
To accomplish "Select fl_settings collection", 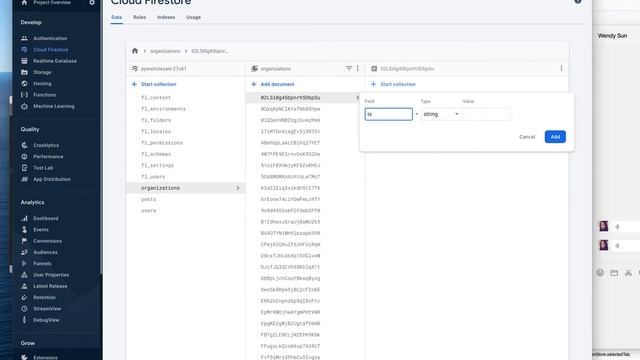I will pyautogui.click(x=157, y=166).
